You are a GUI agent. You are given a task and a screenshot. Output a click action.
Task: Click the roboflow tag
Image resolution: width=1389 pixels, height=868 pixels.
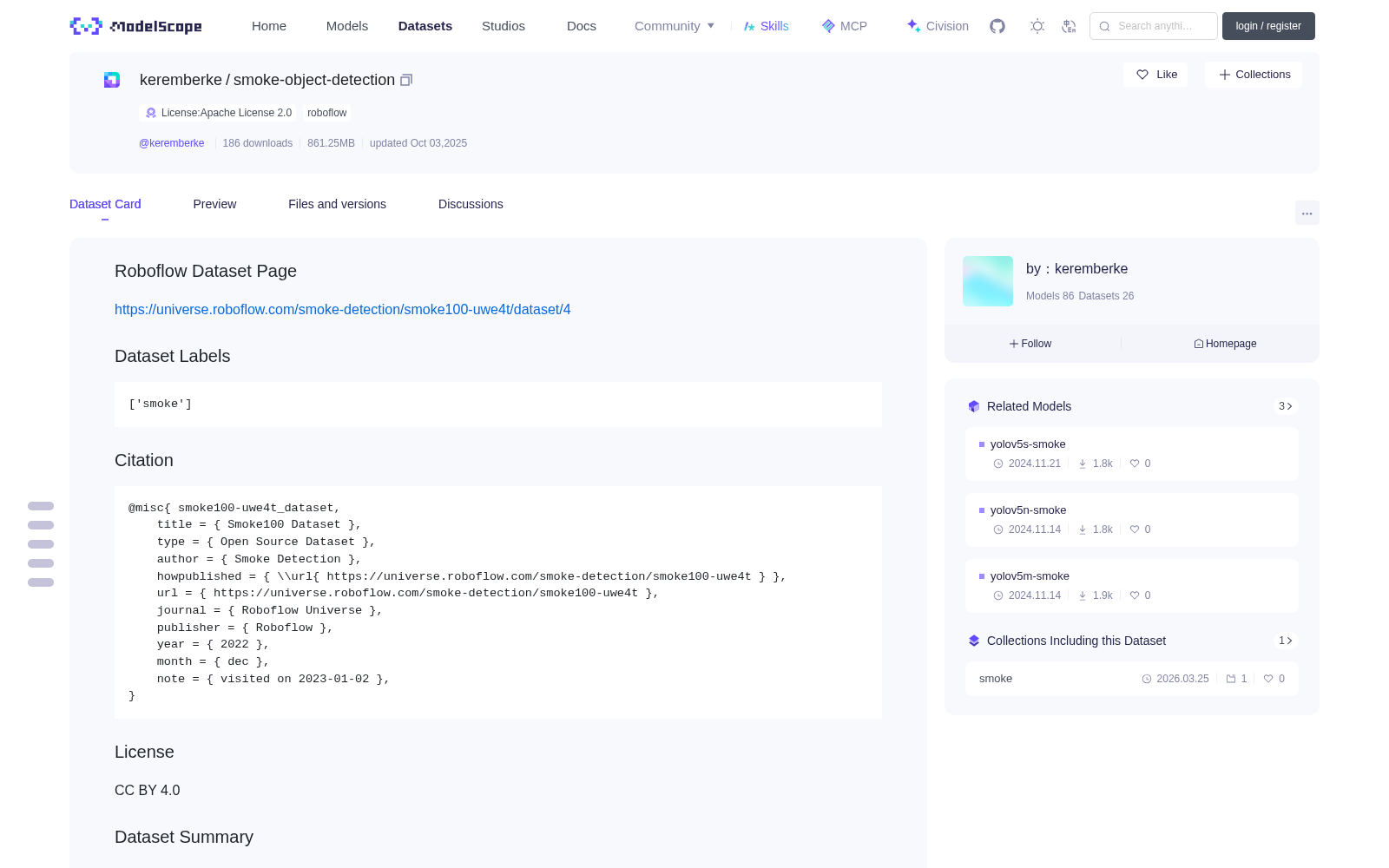[x=326, y=113]
